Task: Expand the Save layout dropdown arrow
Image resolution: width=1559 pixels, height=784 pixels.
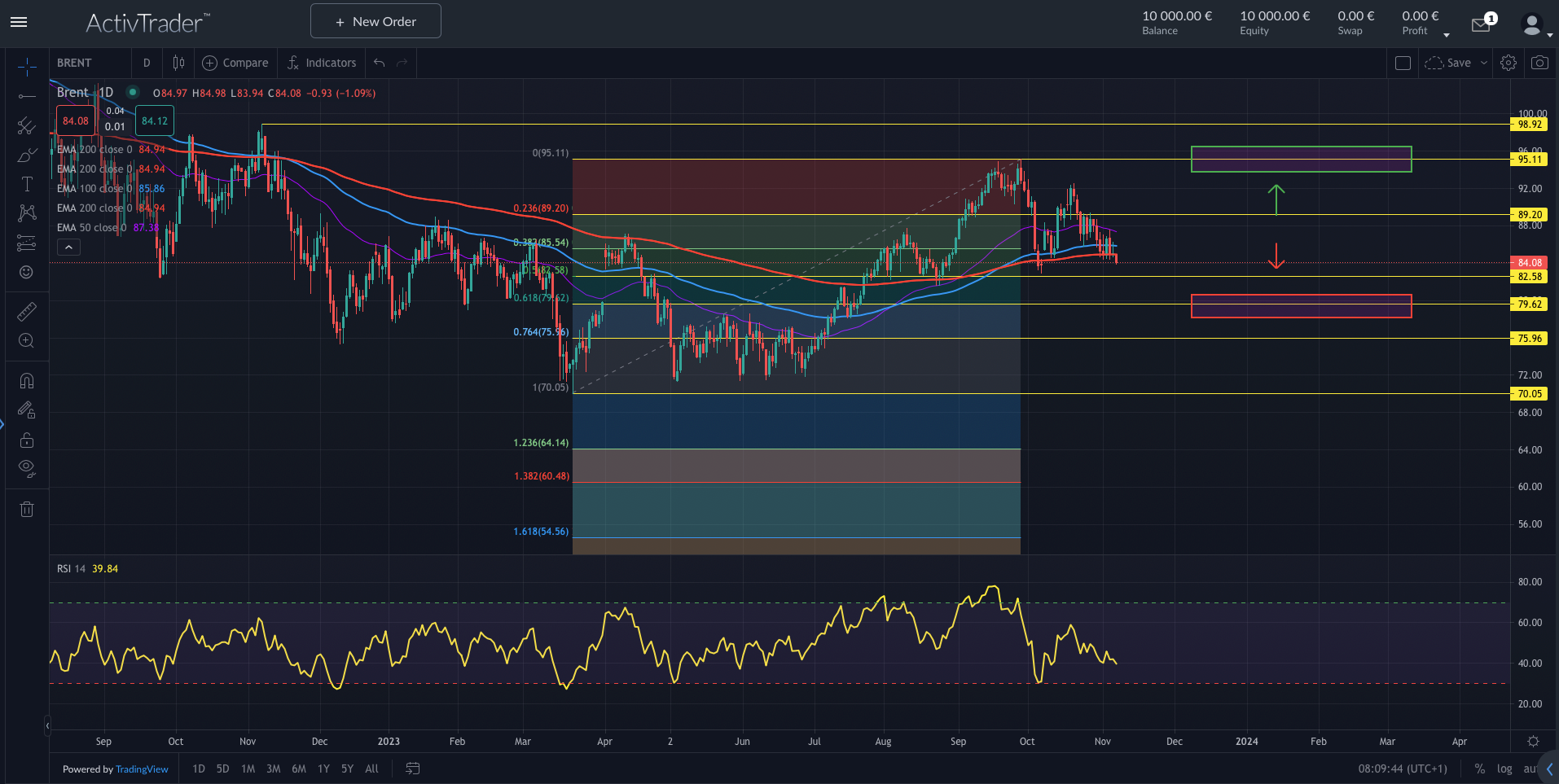Action: 1483,63
